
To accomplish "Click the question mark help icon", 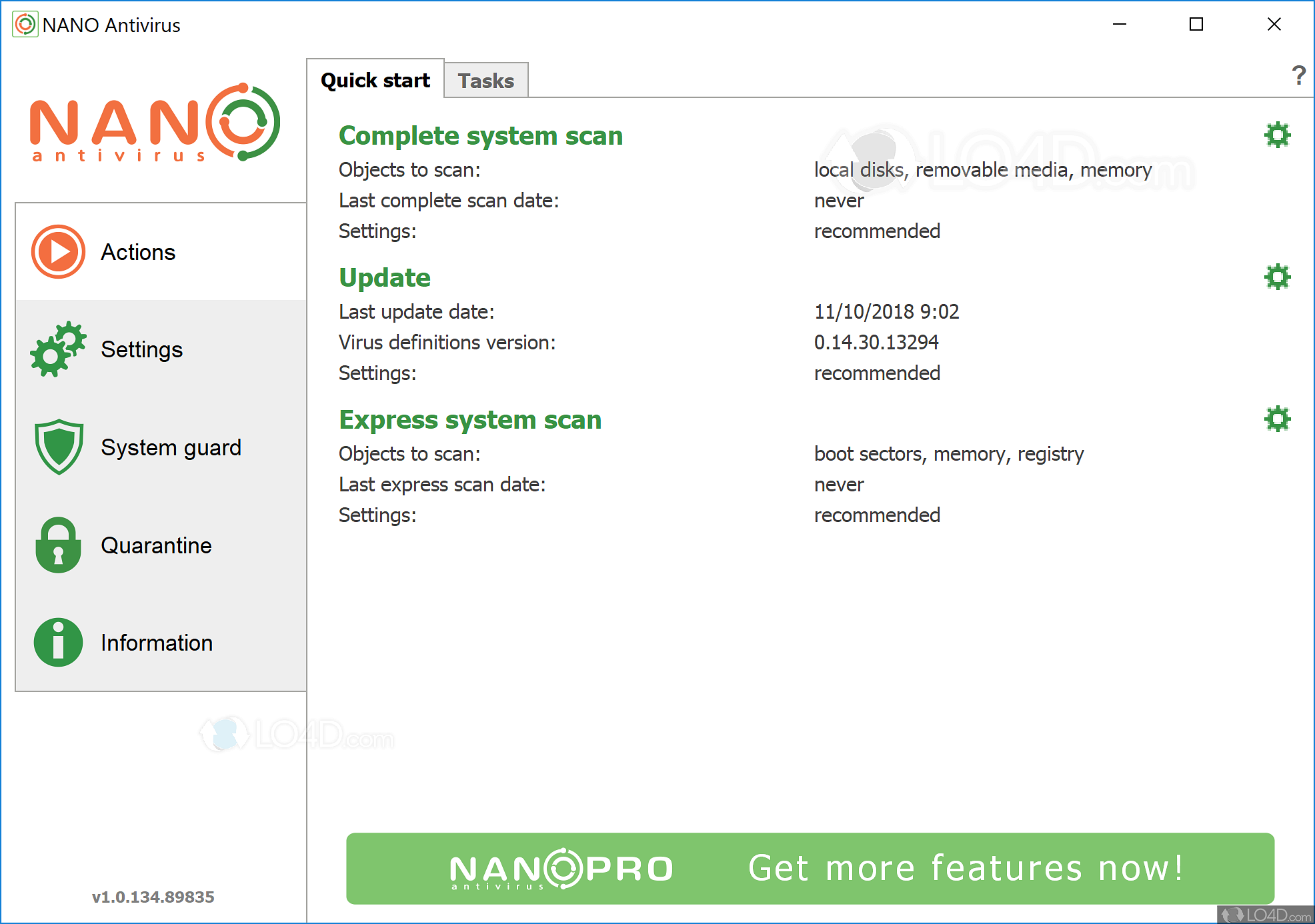I will pyautogui.click(x=1298, y=75).
